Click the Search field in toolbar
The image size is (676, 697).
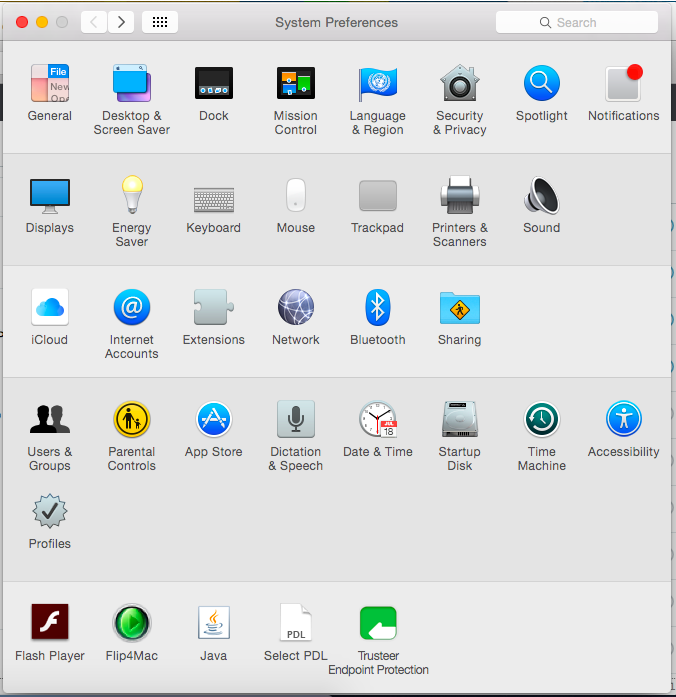pos(576,22)
